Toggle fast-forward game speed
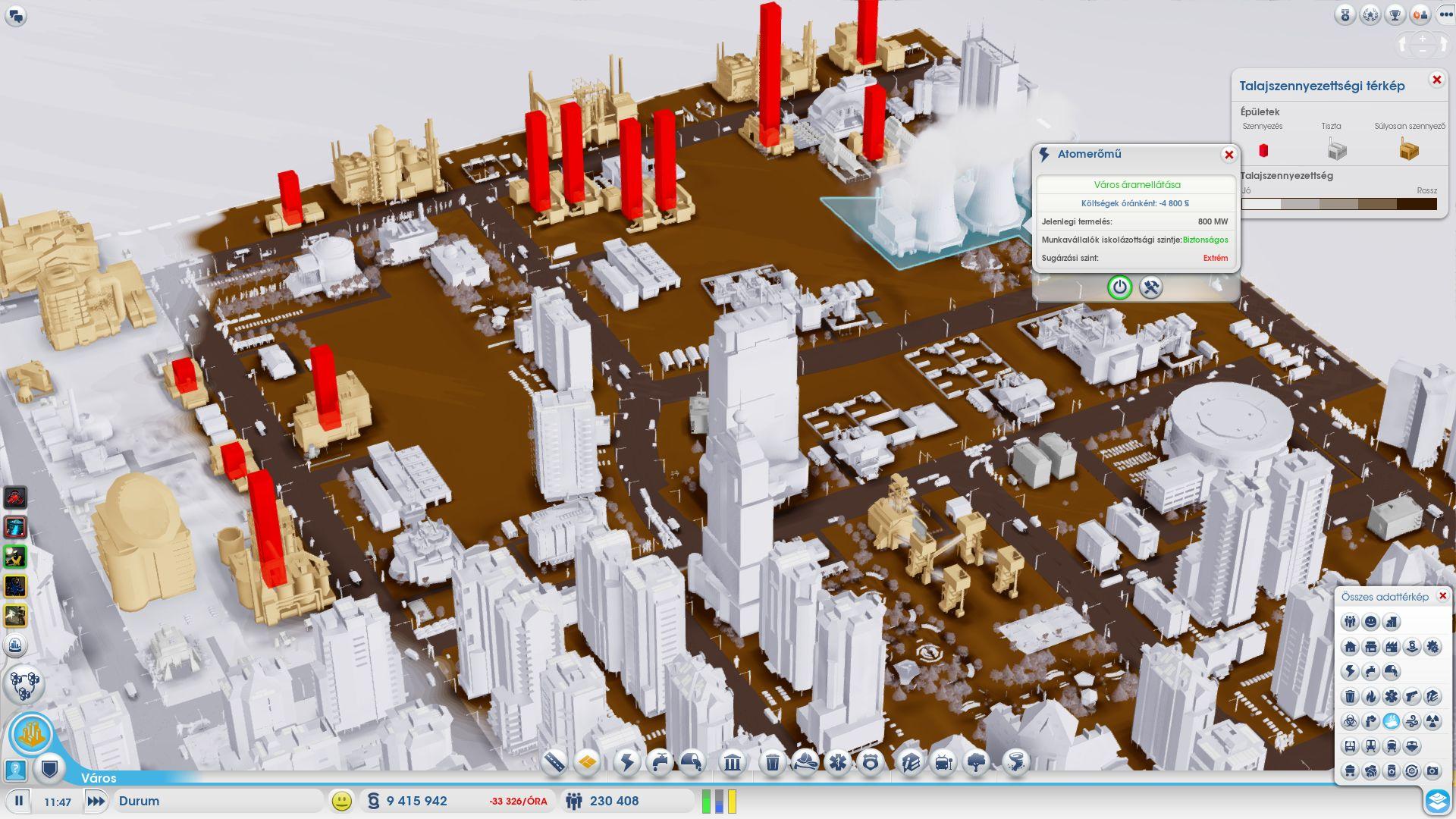The height and width of the screenshot is (819, 1456). (x=96, y=801)
